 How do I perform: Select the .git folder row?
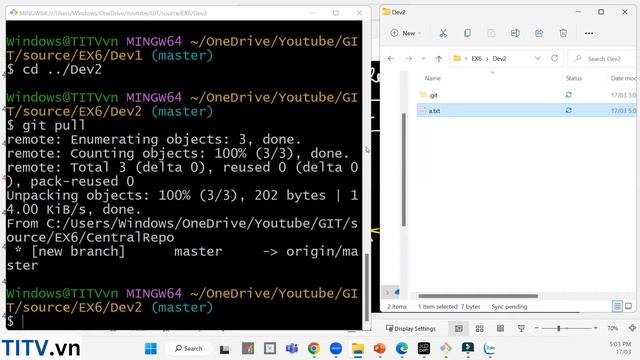pyautogui.click(x=527, y=95)
